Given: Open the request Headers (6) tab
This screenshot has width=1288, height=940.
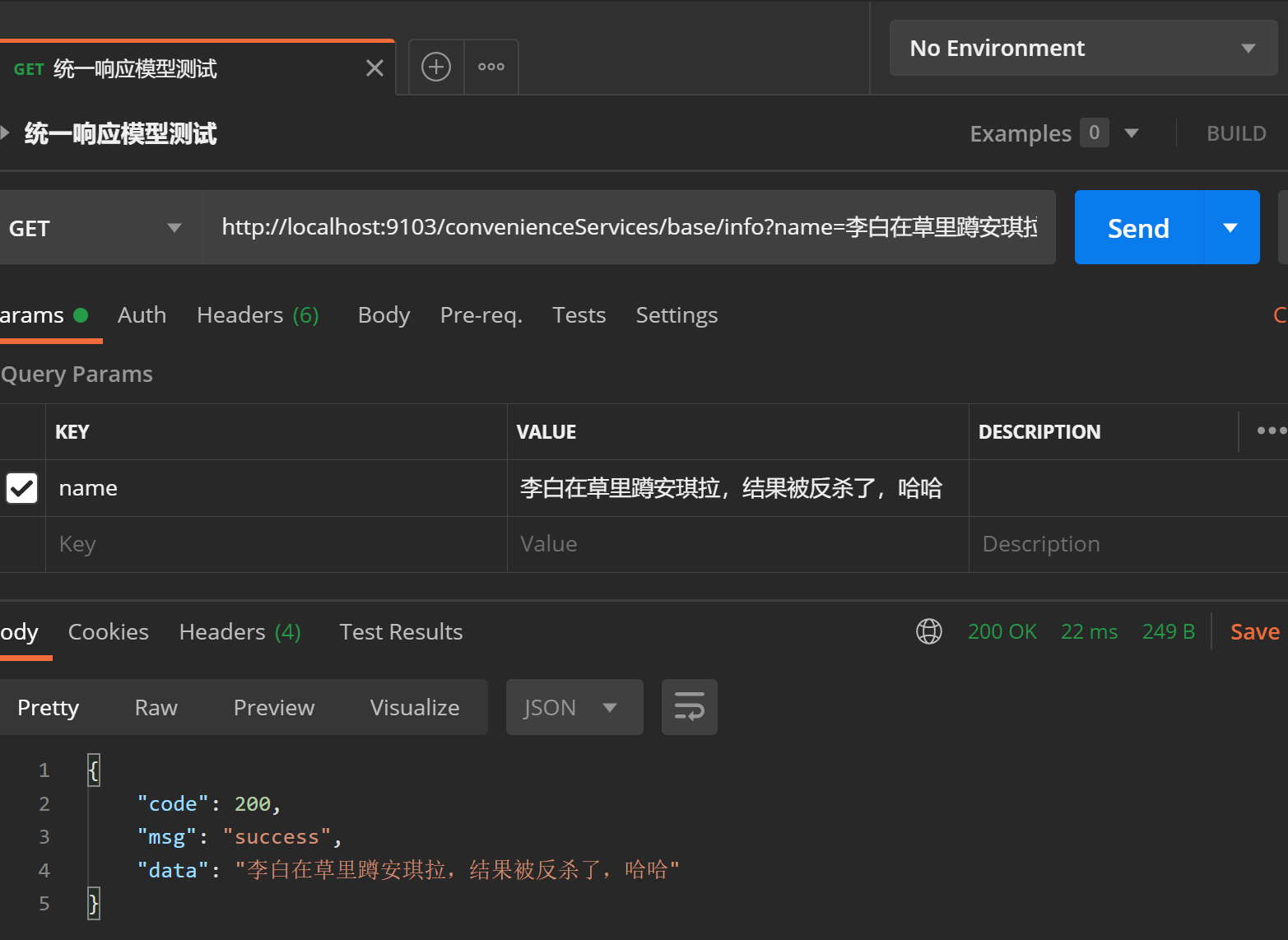Looking at the screenshot, I should point(258,315).
